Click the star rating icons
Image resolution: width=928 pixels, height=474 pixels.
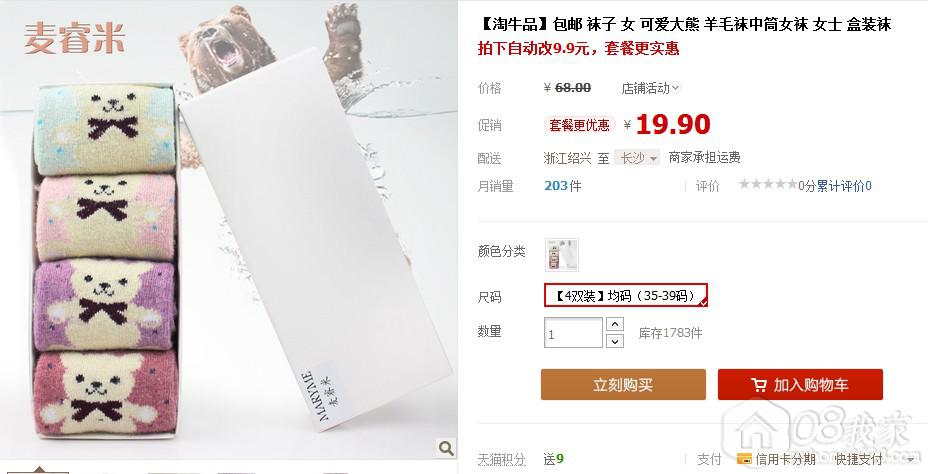click(768, 185)
